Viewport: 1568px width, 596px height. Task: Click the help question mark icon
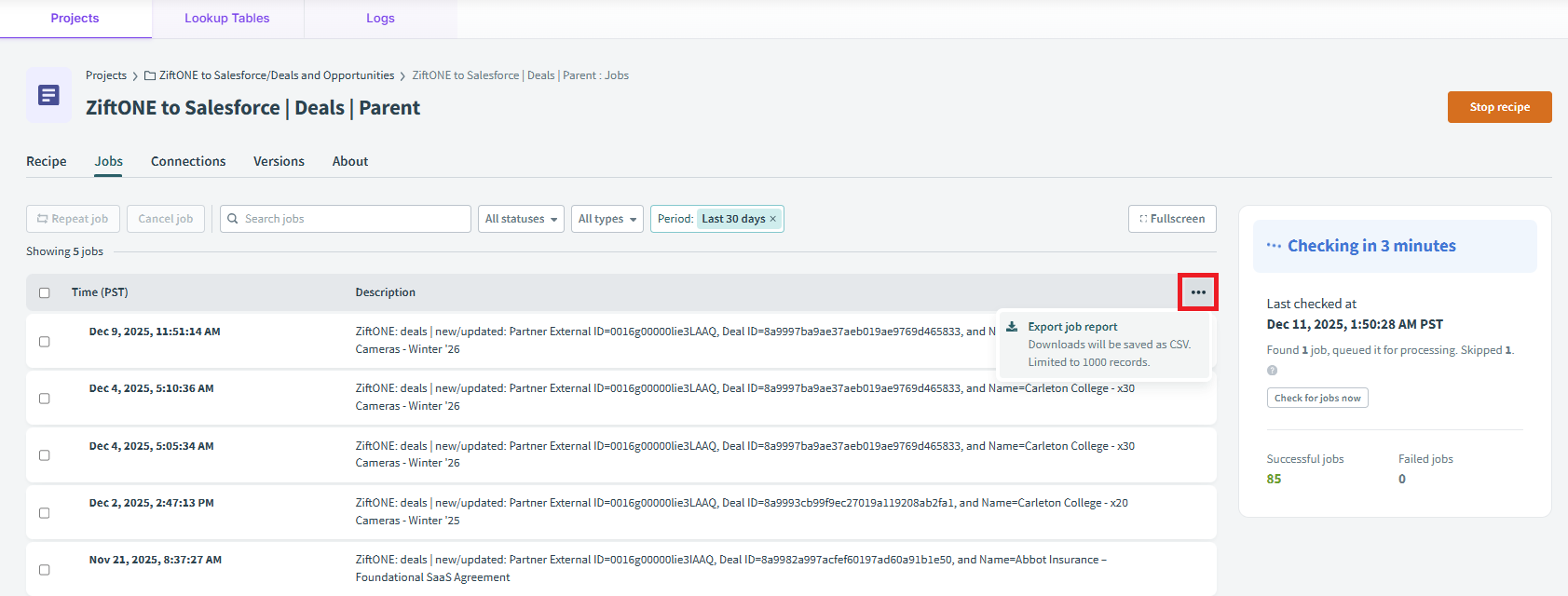1272,371
